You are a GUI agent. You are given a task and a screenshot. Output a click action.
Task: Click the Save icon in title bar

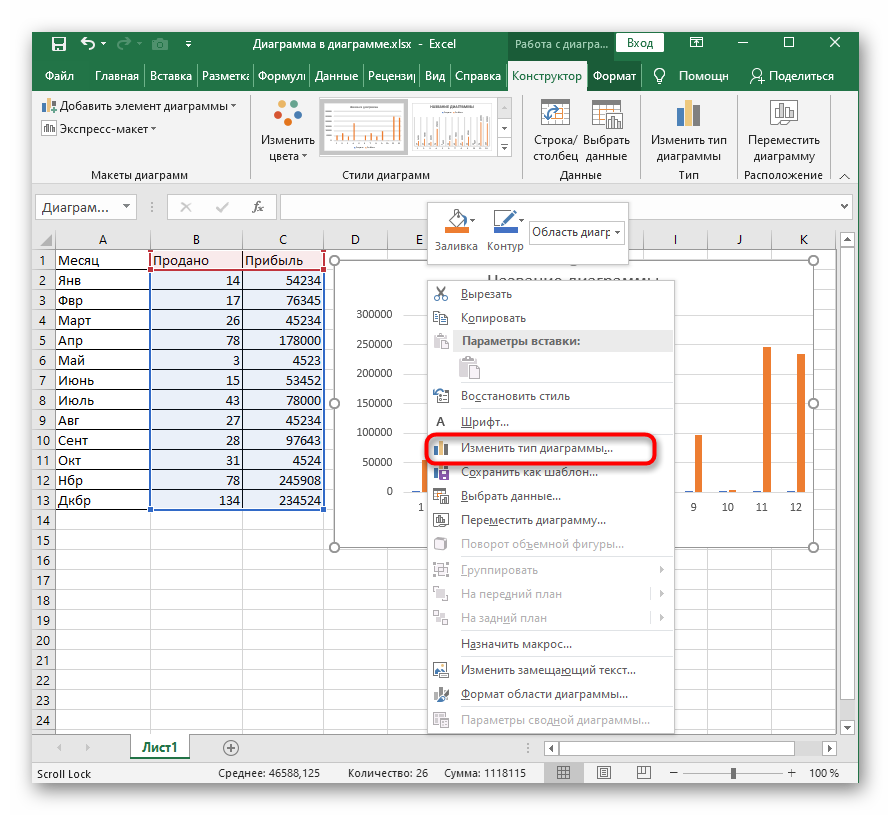pos(58,44)
